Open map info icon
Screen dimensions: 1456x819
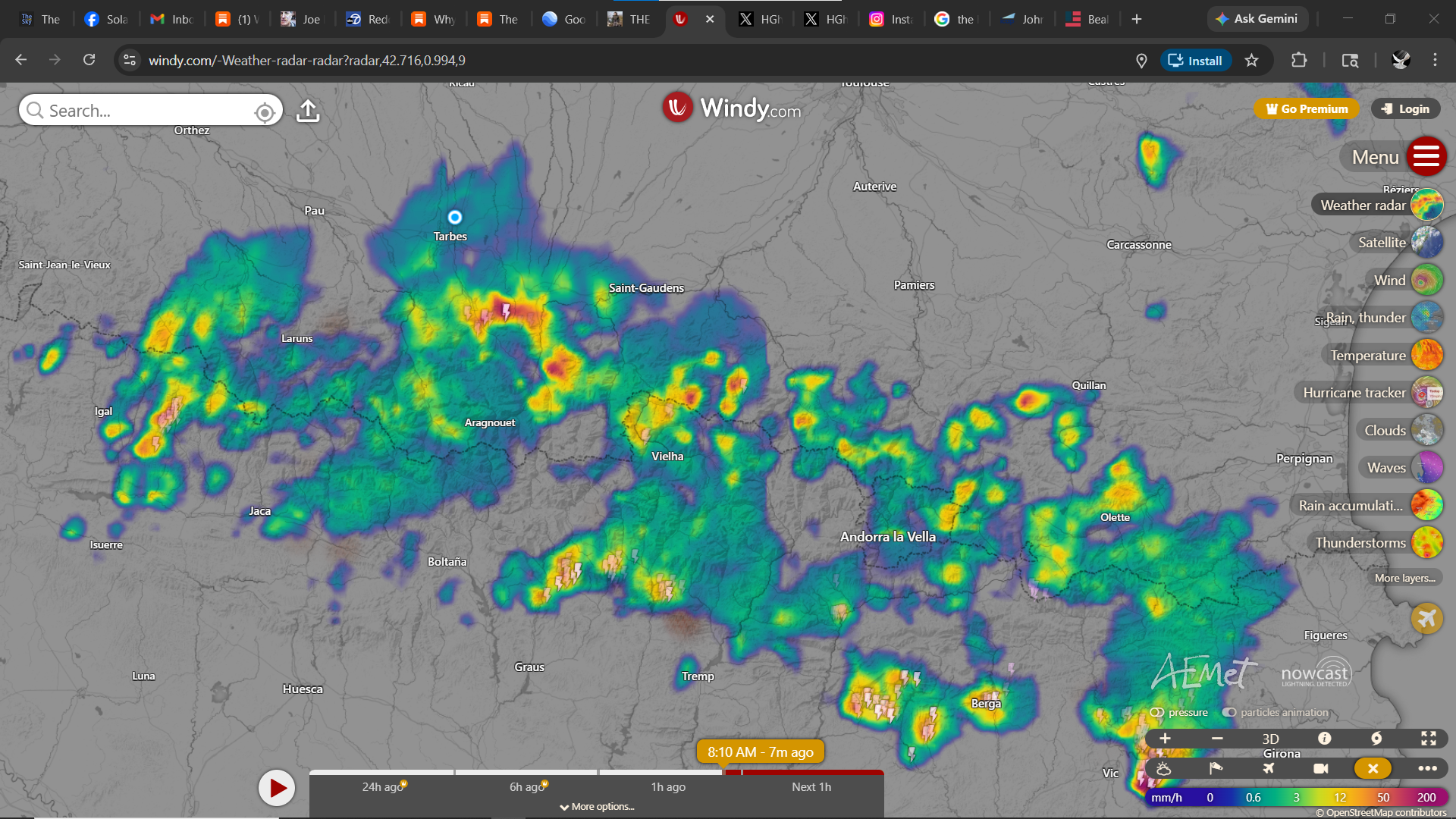1324,739
